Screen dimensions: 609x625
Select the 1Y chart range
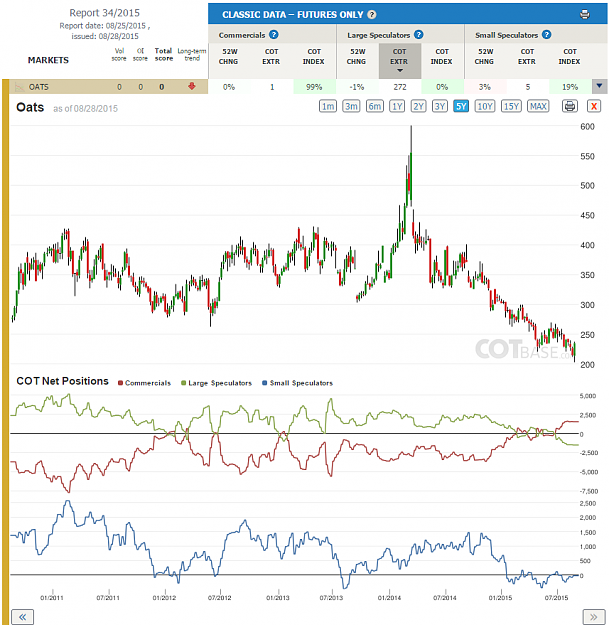click(x=397, y=106)
